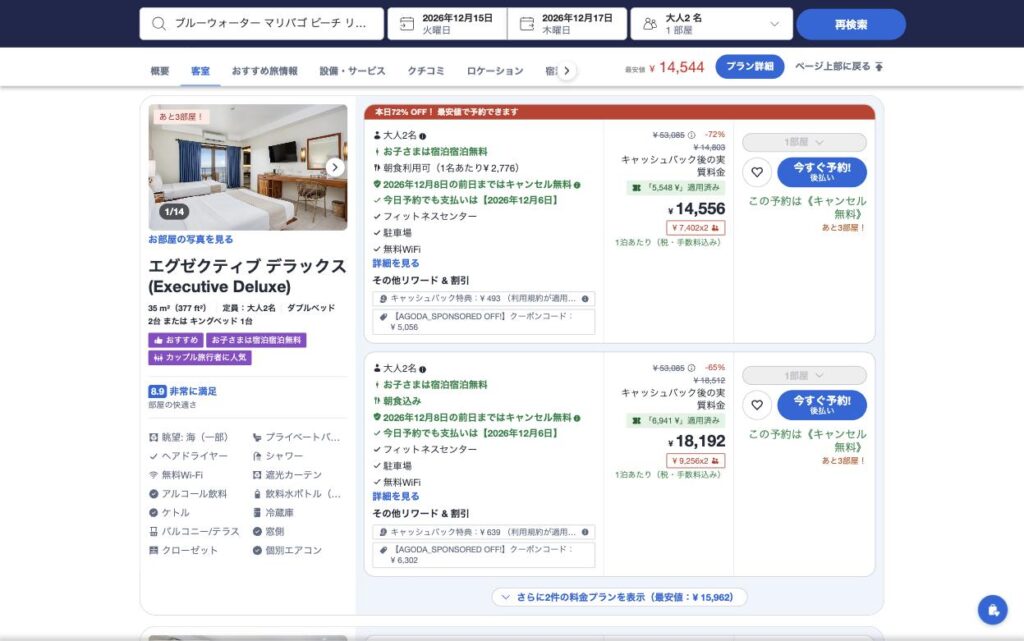This screenshot has height=641, width=1024.
Task: Click キャッシュバック特典 ¥493 reward box
Action: pos(483,299)
